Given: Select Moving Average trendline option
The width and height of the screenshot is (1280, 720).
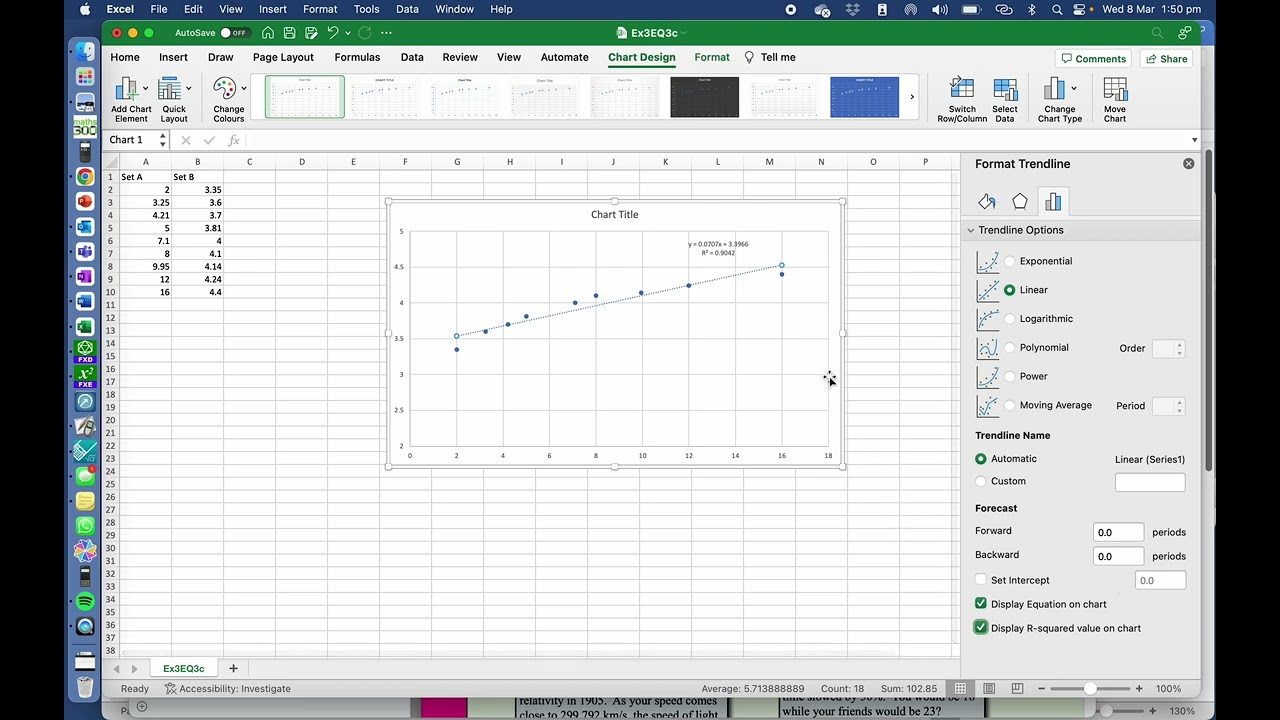Looking at the screenshot, I should click(1009, 405).
